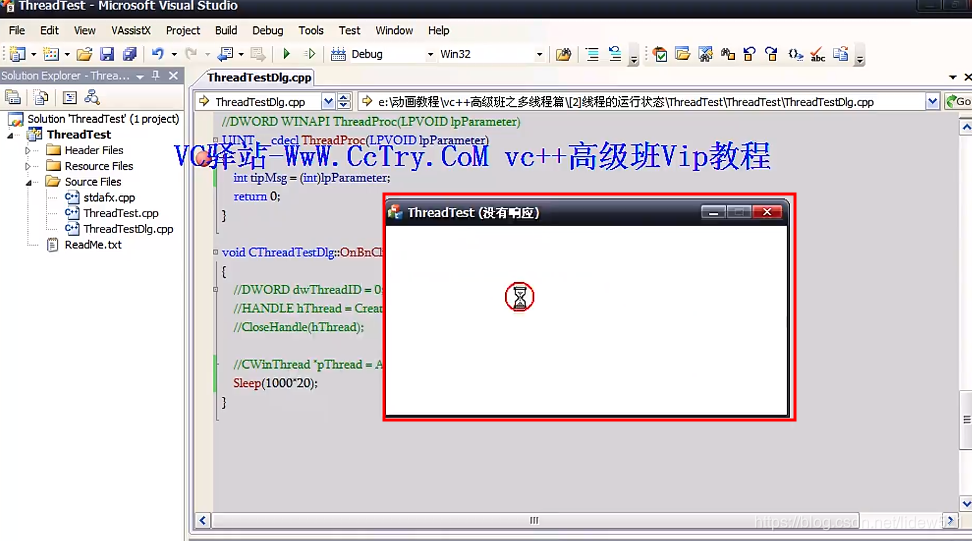Click VAssistX braces scope icon
The image size is (972, 541).
point(795,54)
